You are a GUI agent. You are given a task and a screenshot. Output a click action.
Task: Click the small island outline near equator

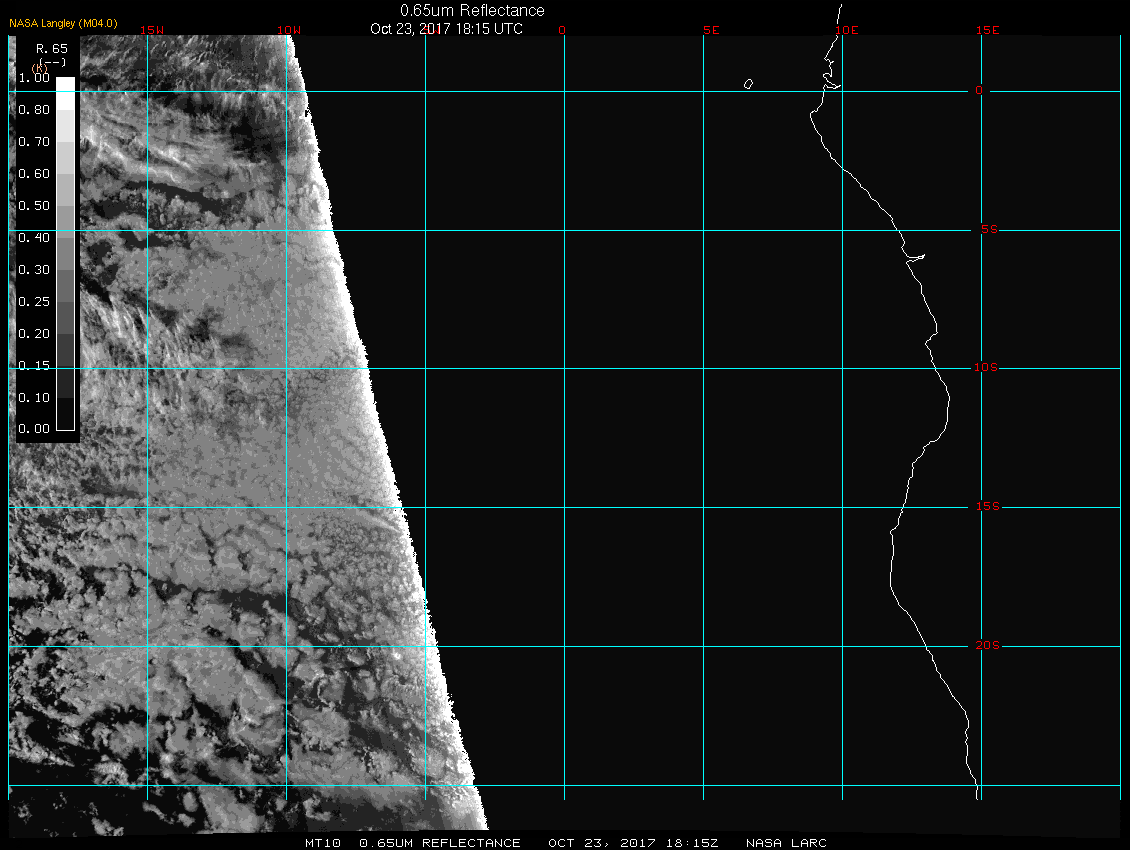[x=748, y=84]
